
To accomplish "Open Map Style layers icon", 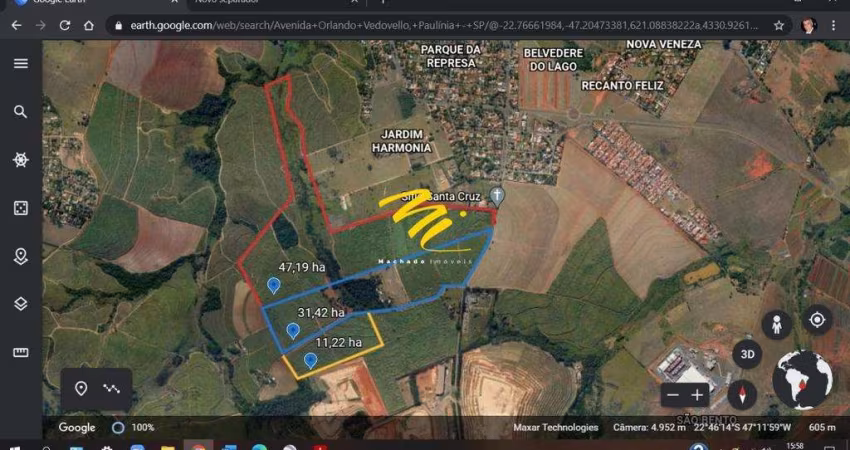I will 21,304.
